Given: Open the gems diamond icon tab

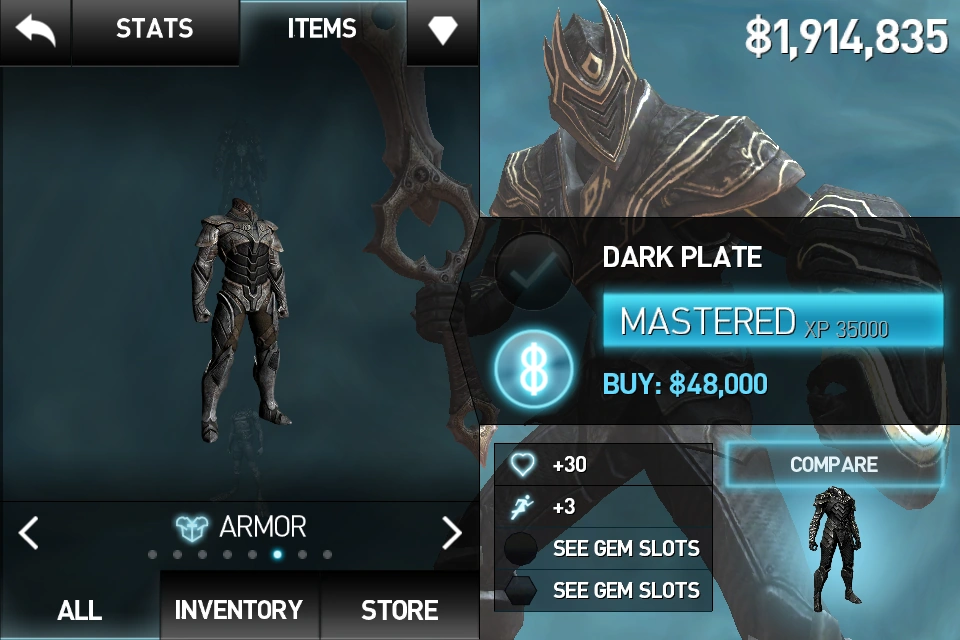Looking at the screenshot, I should (x=443, y=30).
